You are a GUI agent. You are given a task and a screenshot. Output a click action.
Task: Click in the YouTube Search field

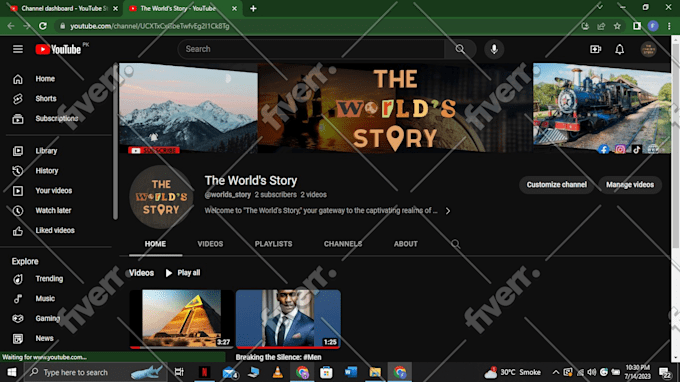click(x=311, y=49)
